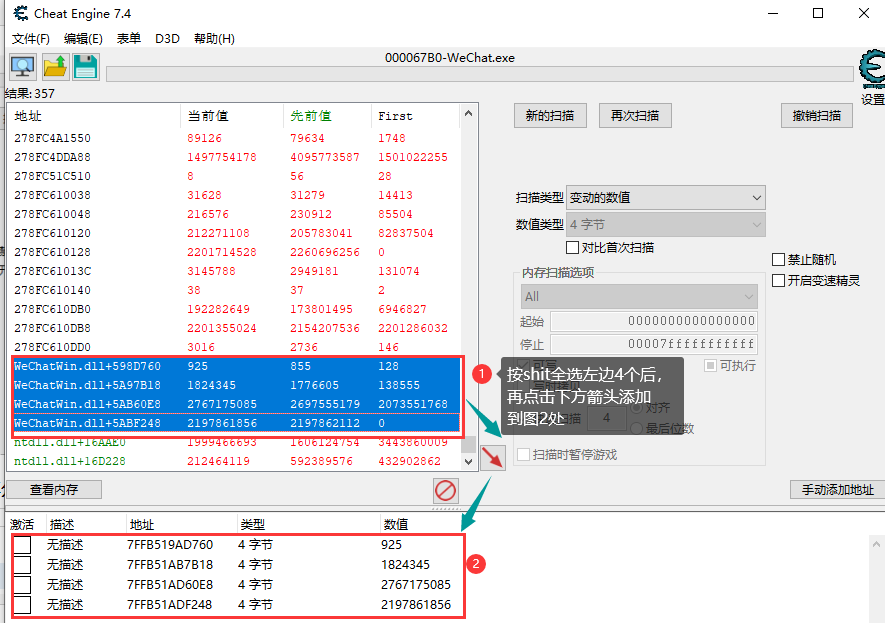
Task: Click the 当前值 column header
Action: [232, 116]
